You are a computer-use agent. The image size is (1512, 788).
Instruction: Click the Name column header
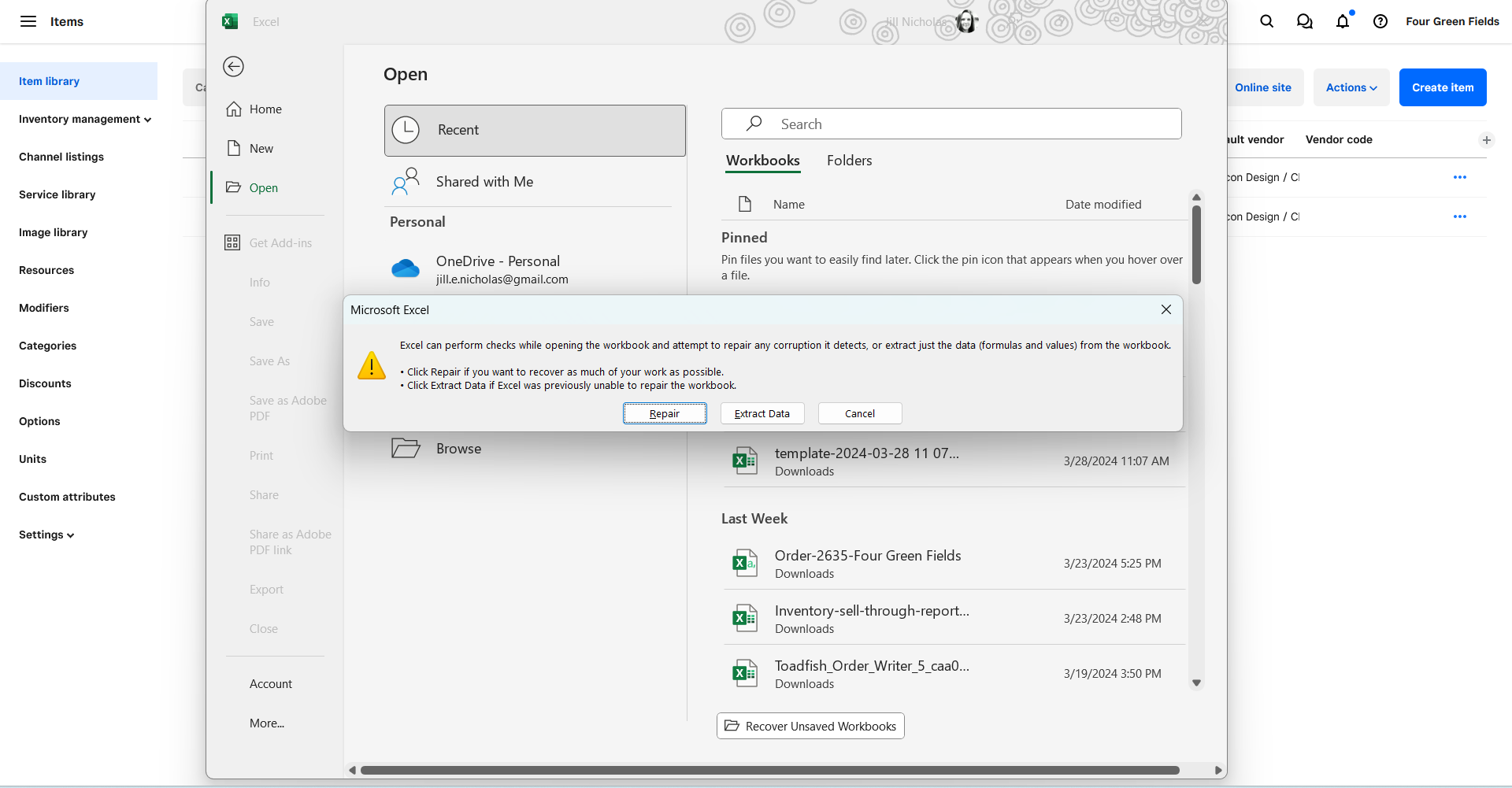[788, 205]
